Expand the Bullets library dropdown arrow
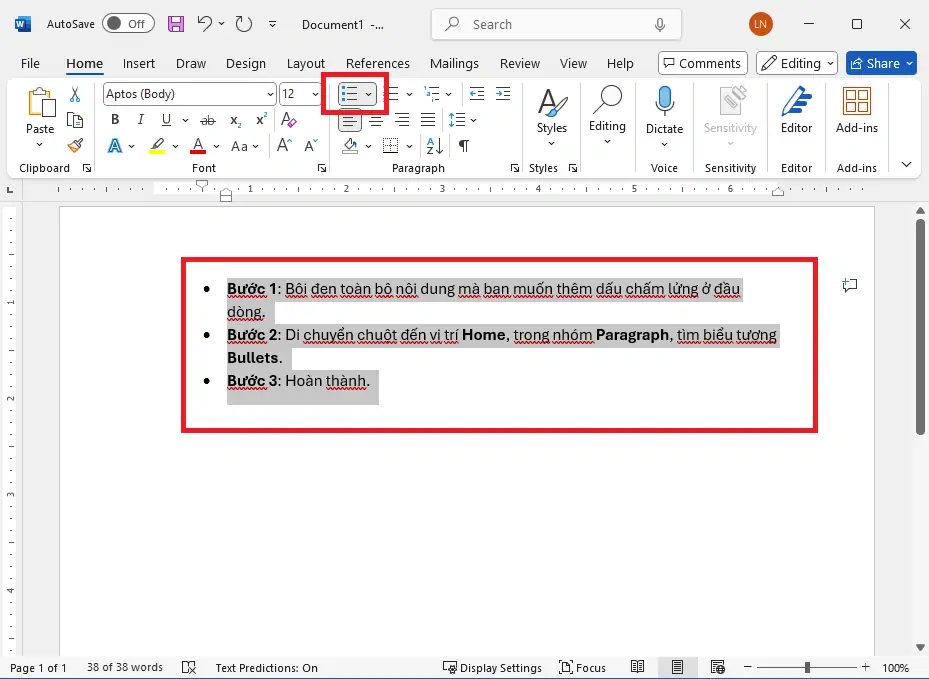This screenshot has width=929, height=679. [369, 94]
